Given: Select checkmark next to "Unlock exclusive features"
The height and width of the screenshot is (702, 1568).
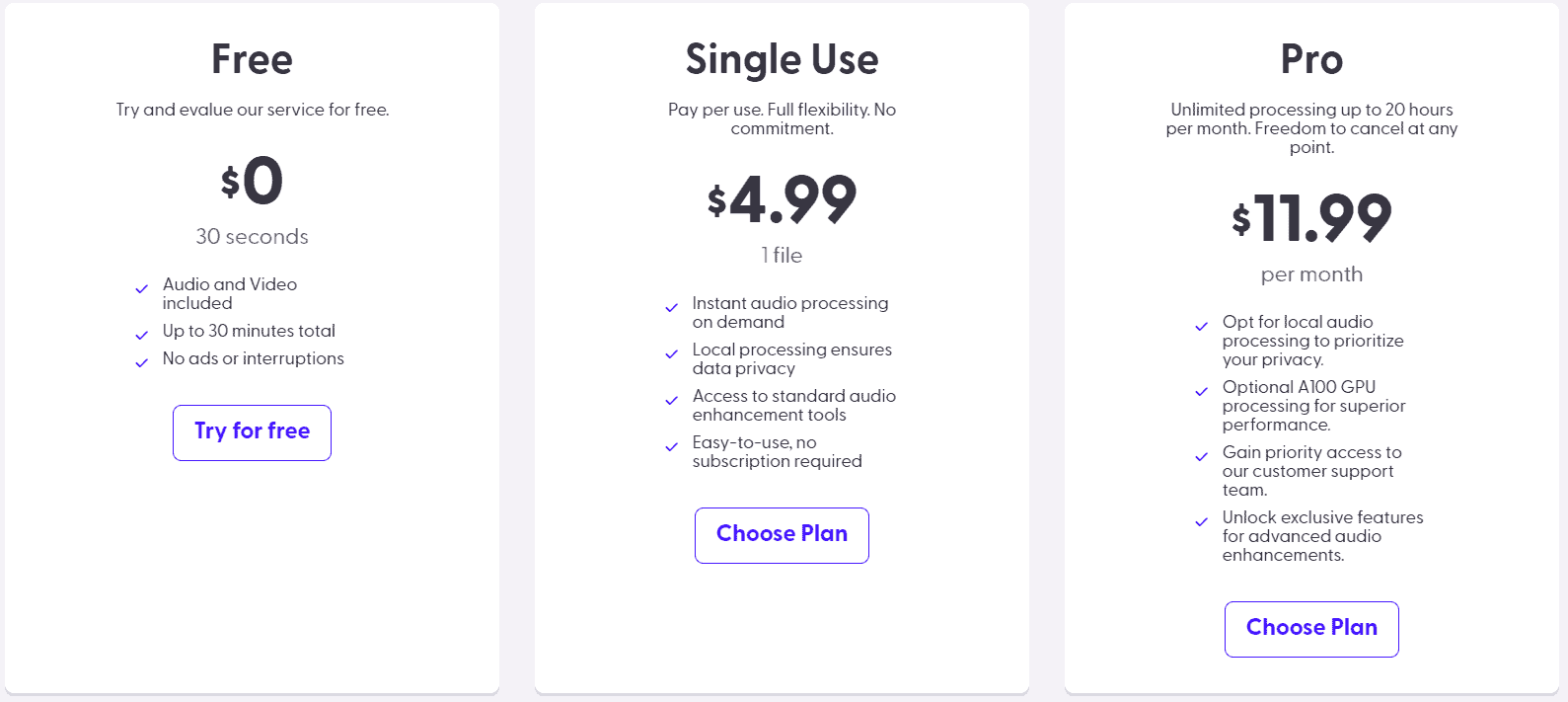Looking at the screenshot, I should 1202,520.
